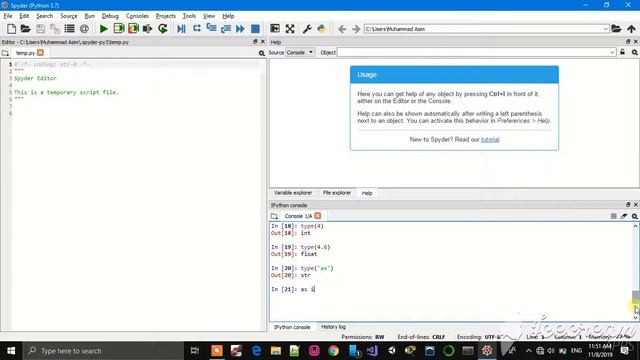The width and height of the screenshot is (640, 360).
Task: Open the Help pane options icon
Action: coord(635,52)
